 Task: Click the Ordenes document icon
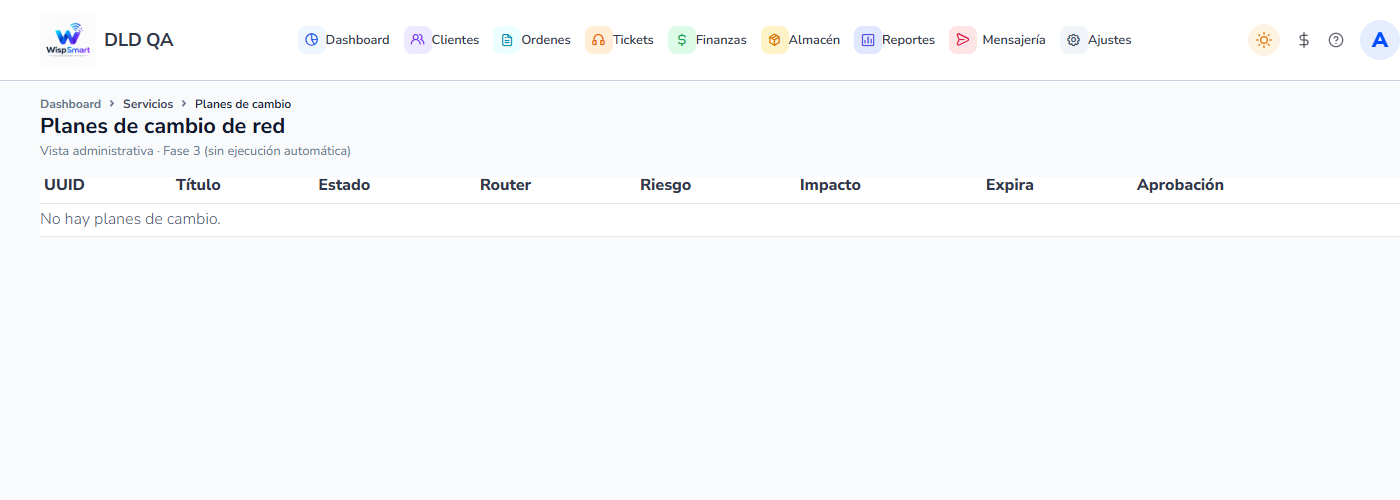(x=507, y=40)
